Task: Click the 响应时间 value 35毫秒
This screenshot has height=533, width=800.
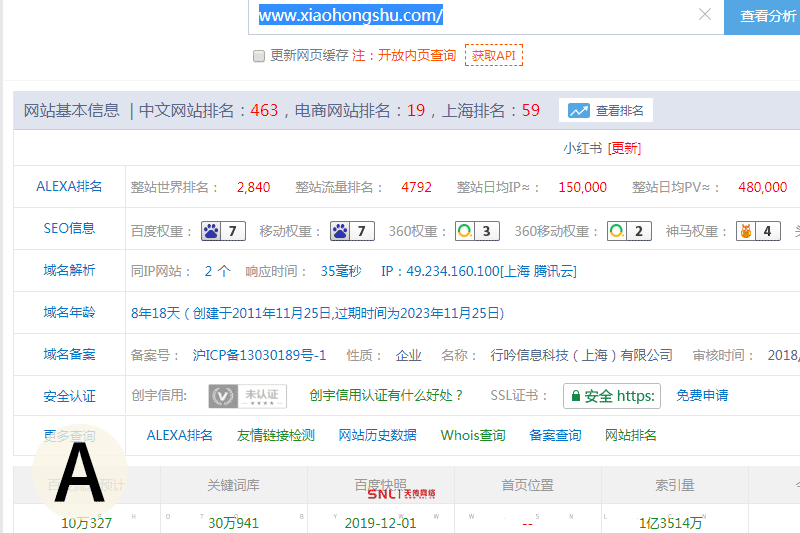Action: point(341,271)
